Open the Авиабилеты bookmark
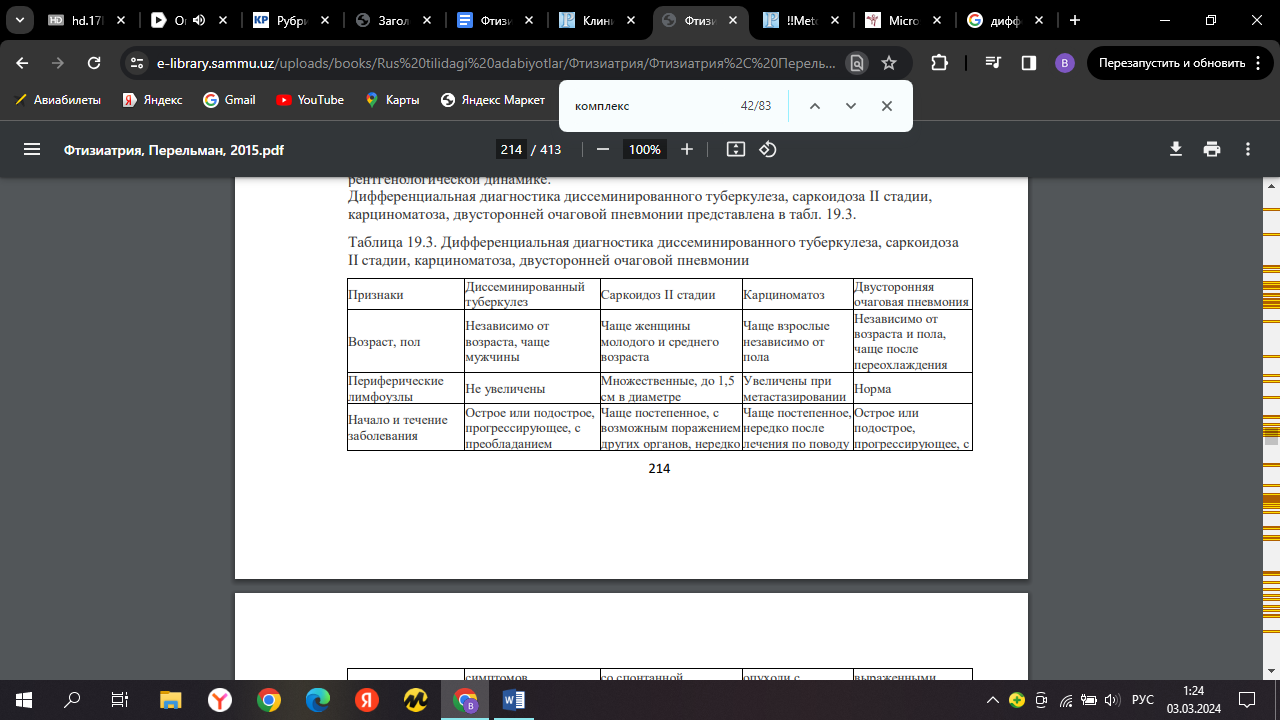 pos(59,100)
